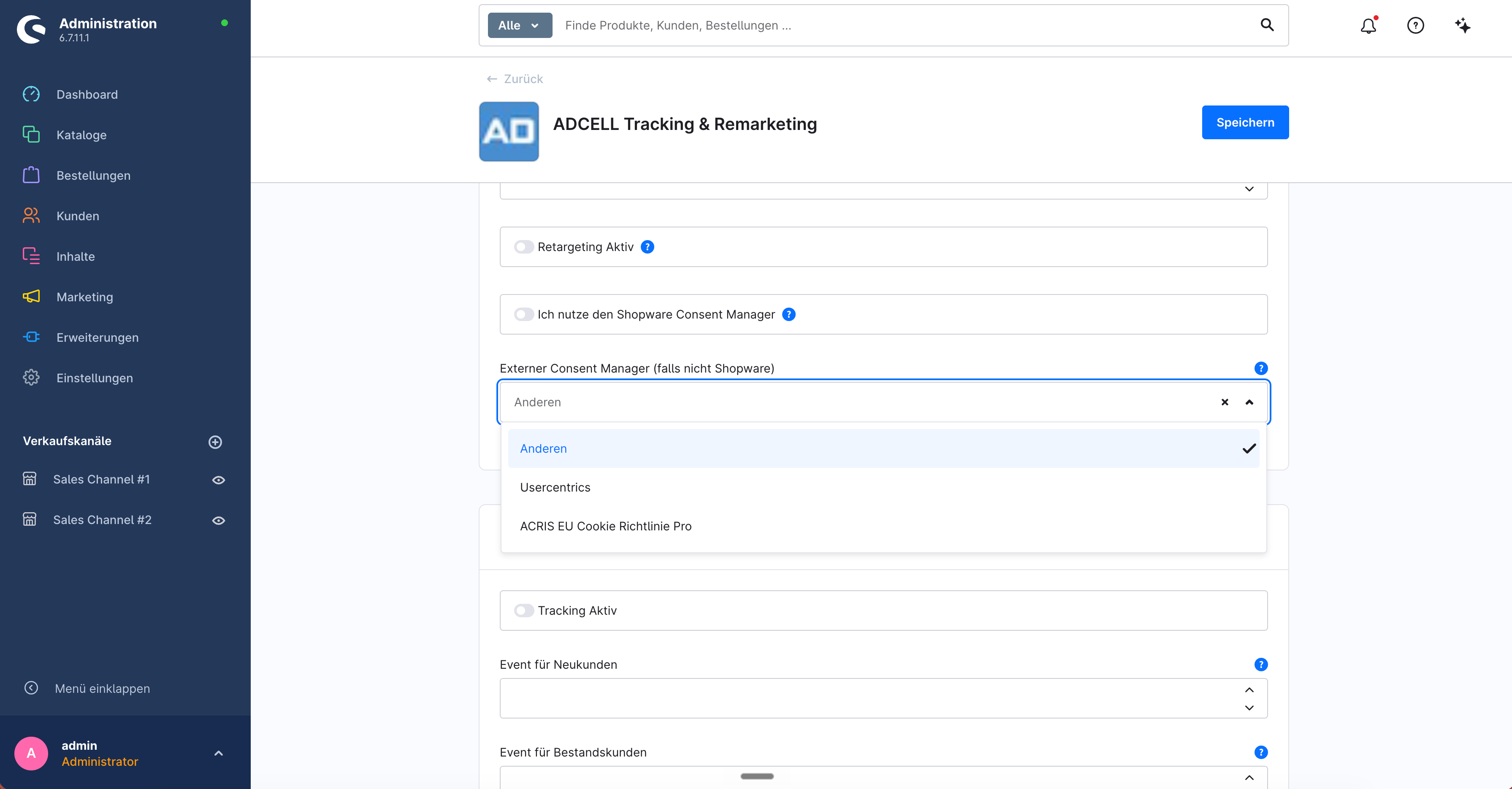The image size is (1512, 789).
Task: Click the sparkle AI assistant icon
Action: coord(1463,25)
